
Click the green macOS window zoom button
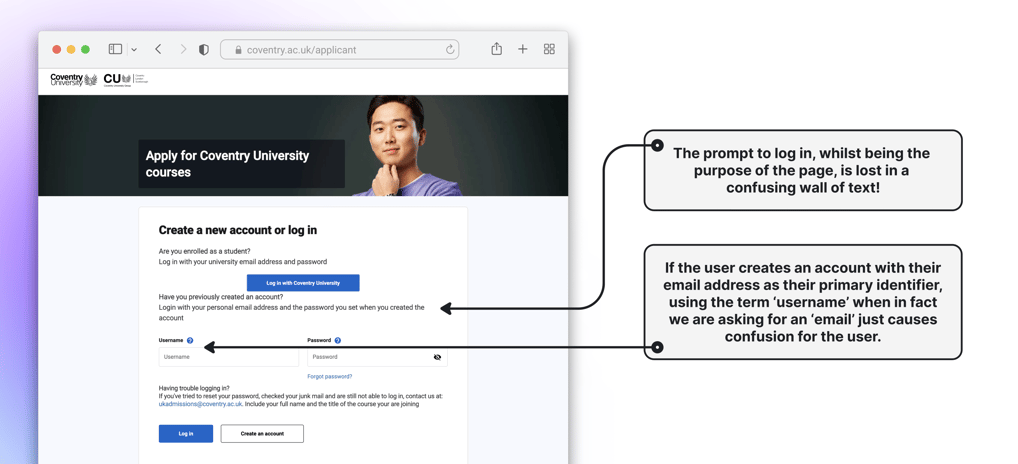pos(85,49)
